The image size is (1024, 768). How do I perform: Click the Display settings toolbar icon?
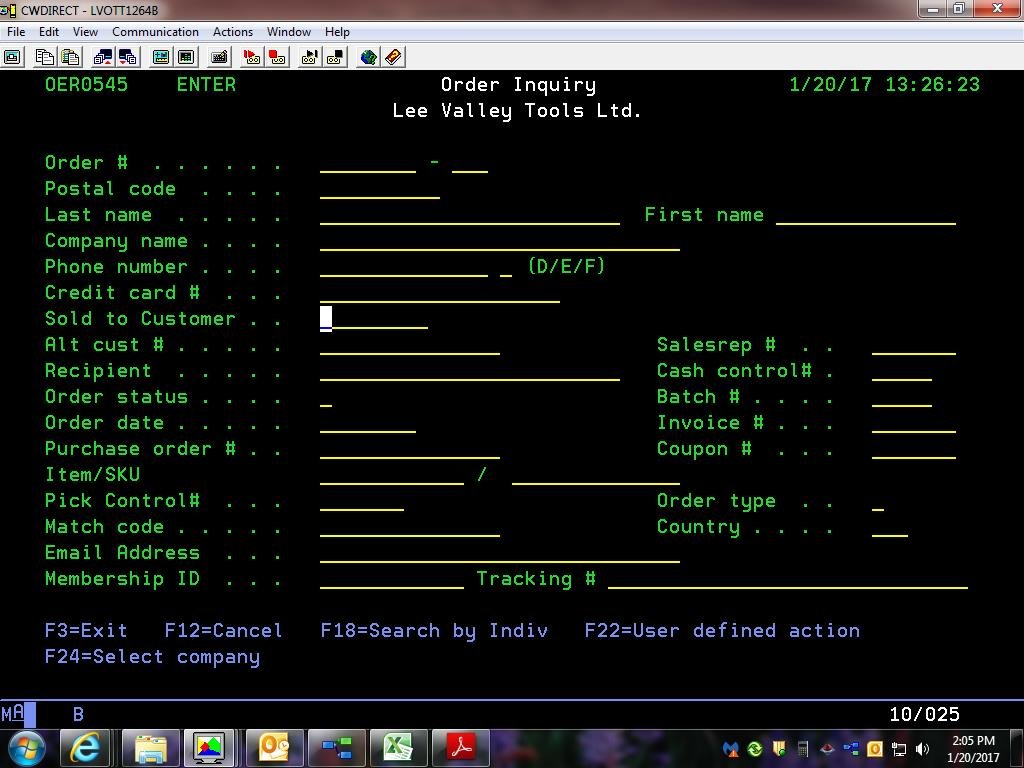161,57
